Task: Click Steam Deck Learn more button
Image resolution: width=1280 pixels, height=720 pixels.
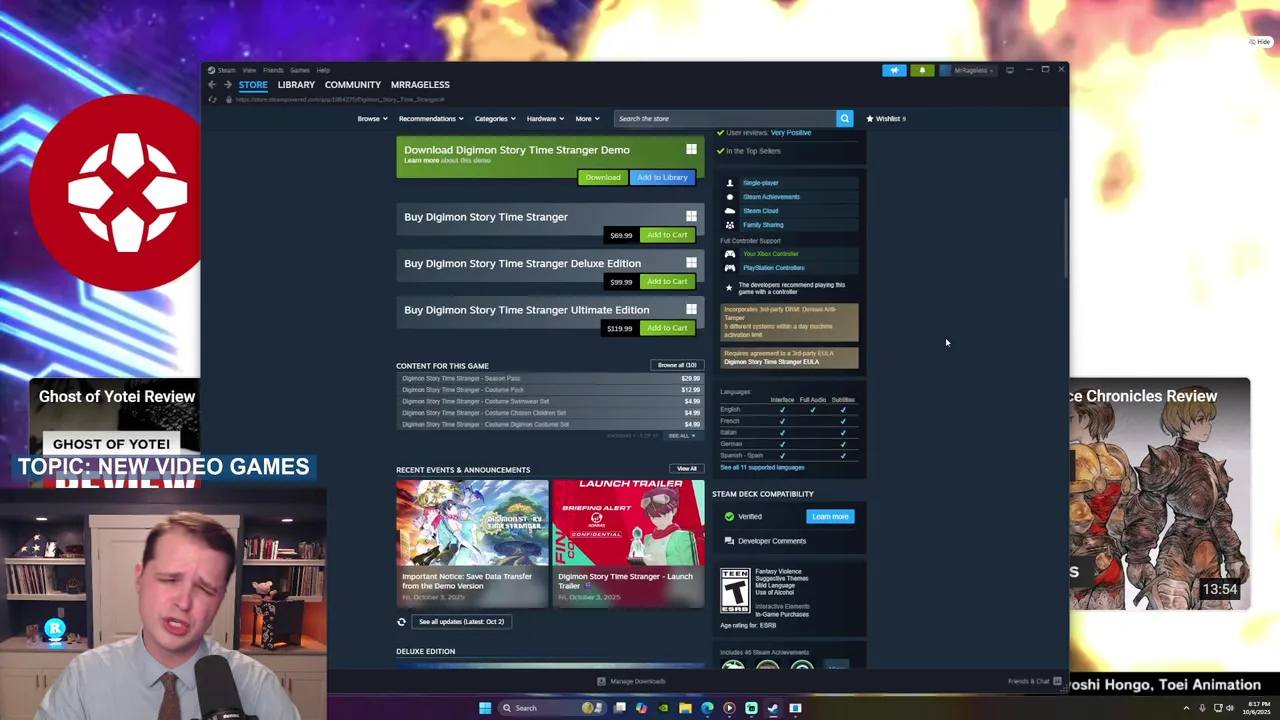Action: click(830, 516)
